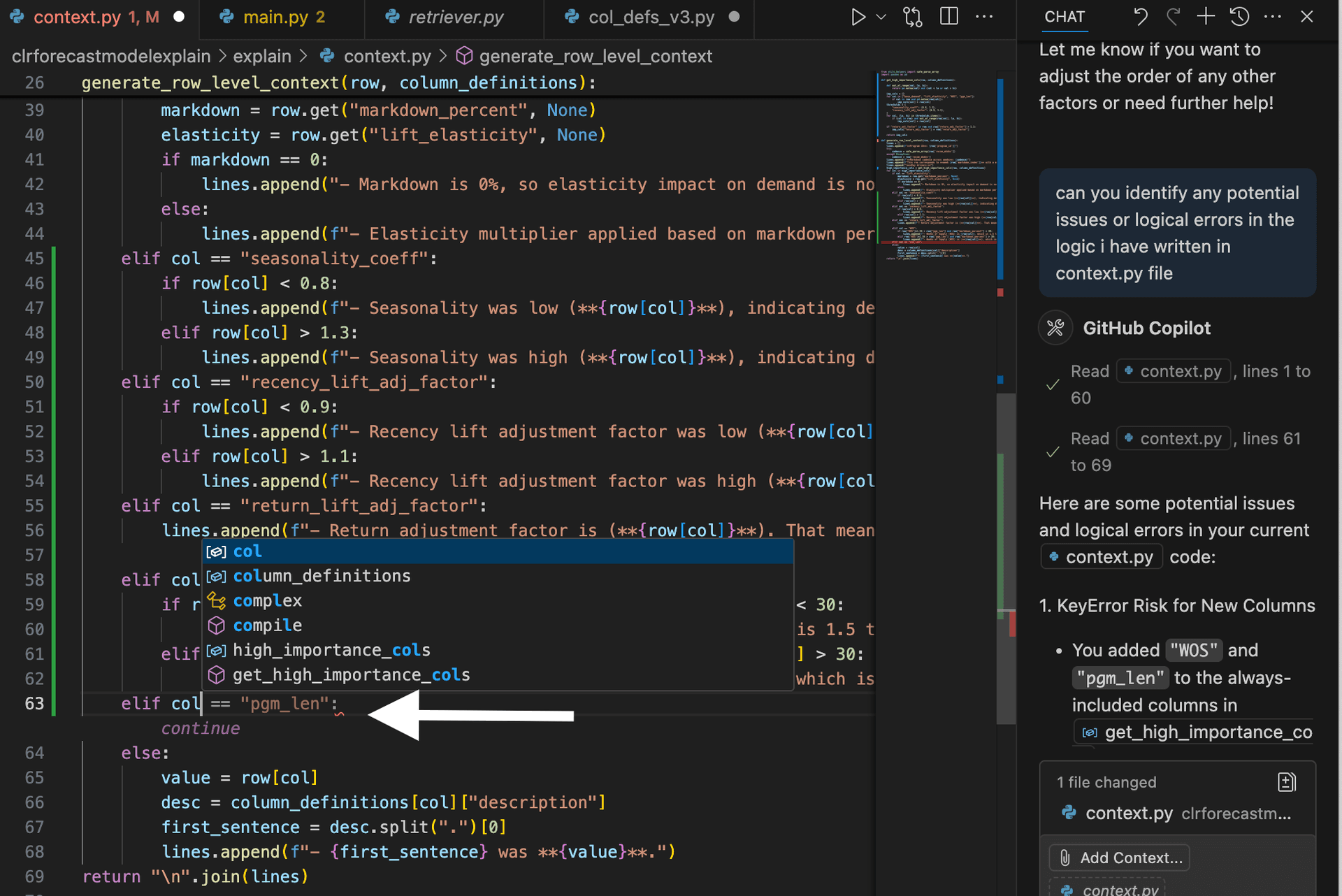Image resolution: width=1342 pixels, height=896 pixels.
Task: Click the Python icon on retriever.py tab
Action: 391,17
